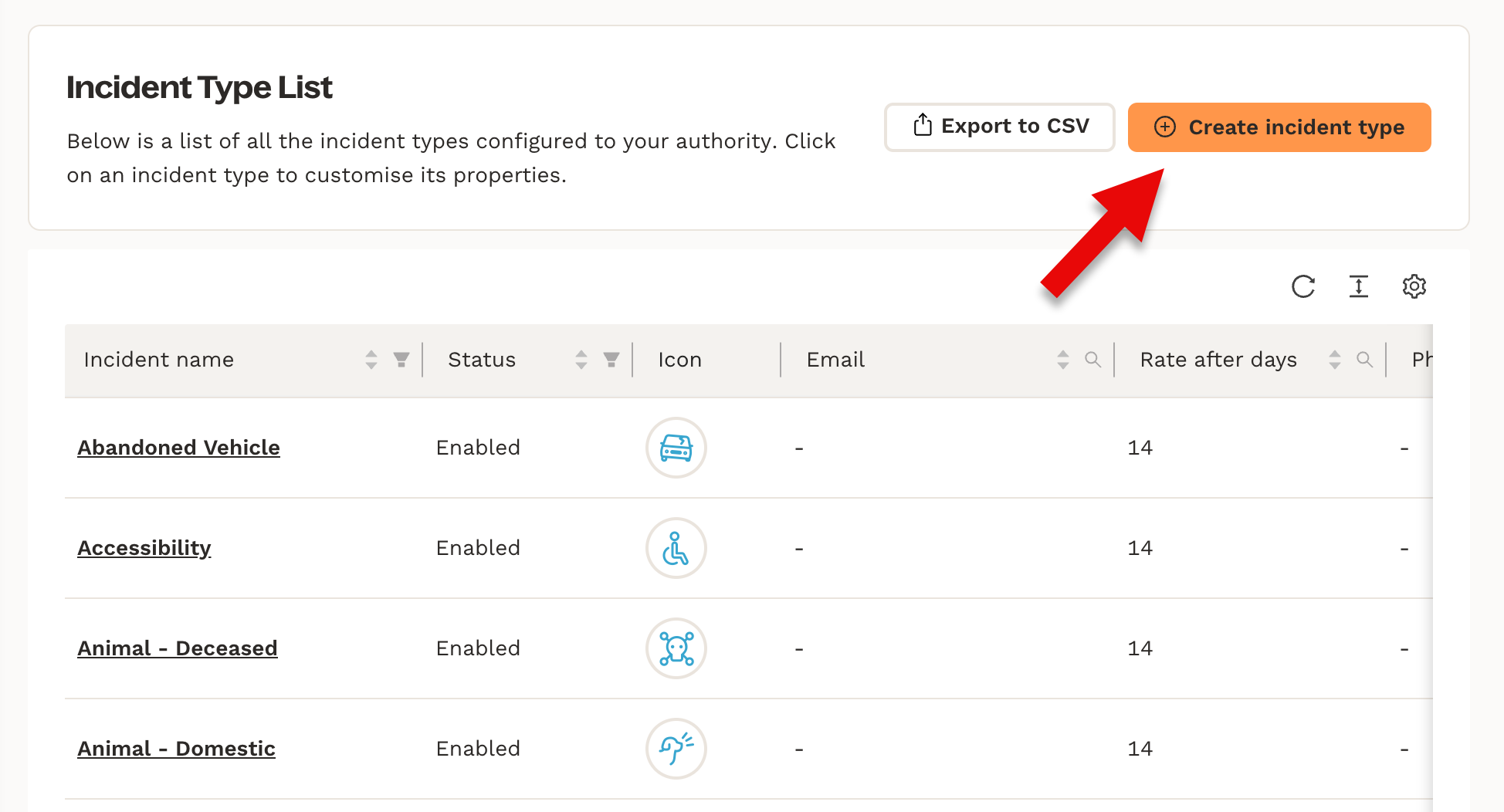Open the Abandoned Vehicle incident type
This screenshot has height=812, width=1504.
click(x=178, y=448)
